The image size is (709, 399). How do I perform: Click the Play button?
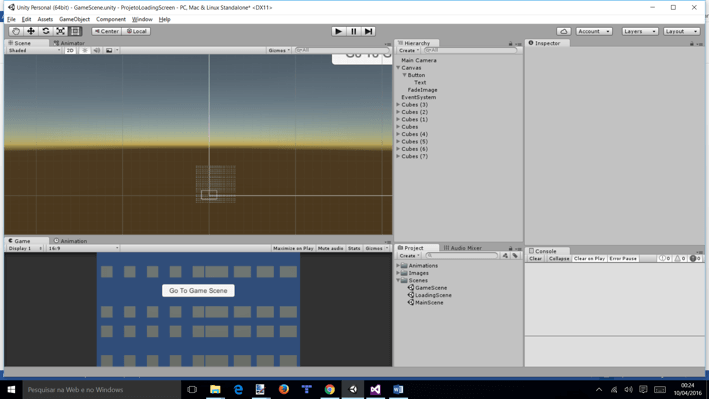click(338, 31)
